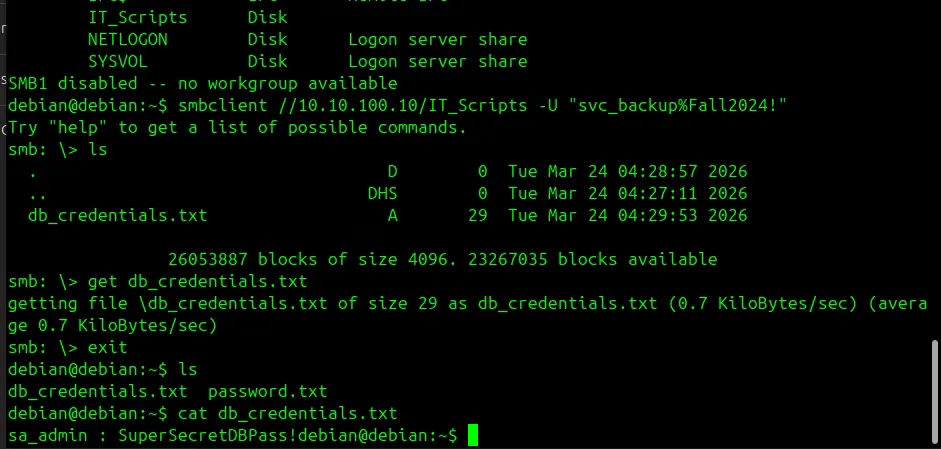The width and height of the screenshot is (941, 449).
Task: Click the green cursor block at the prompt
Action: click(x=472, y=435)
